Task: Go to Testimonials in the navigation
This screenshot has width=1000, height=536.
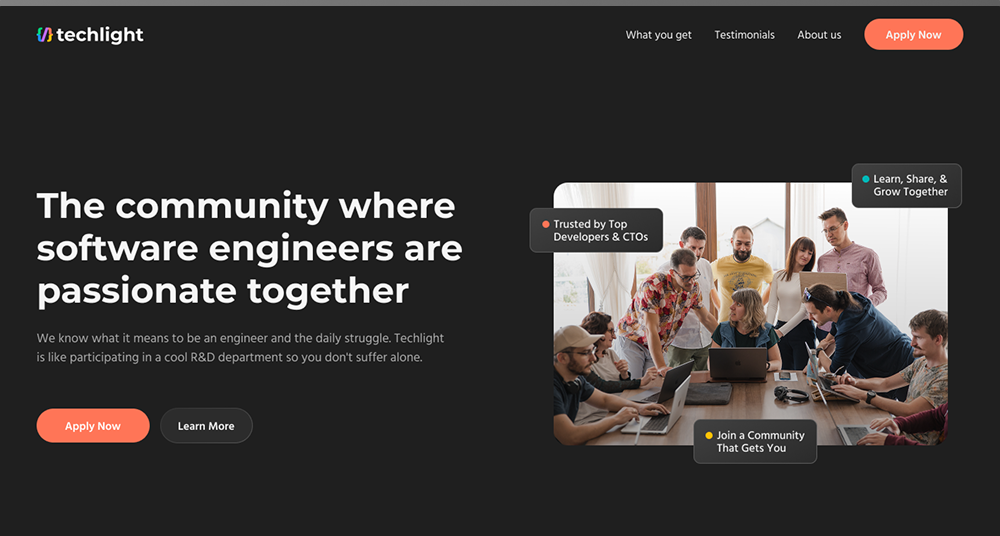Action: tap(744, 35)
